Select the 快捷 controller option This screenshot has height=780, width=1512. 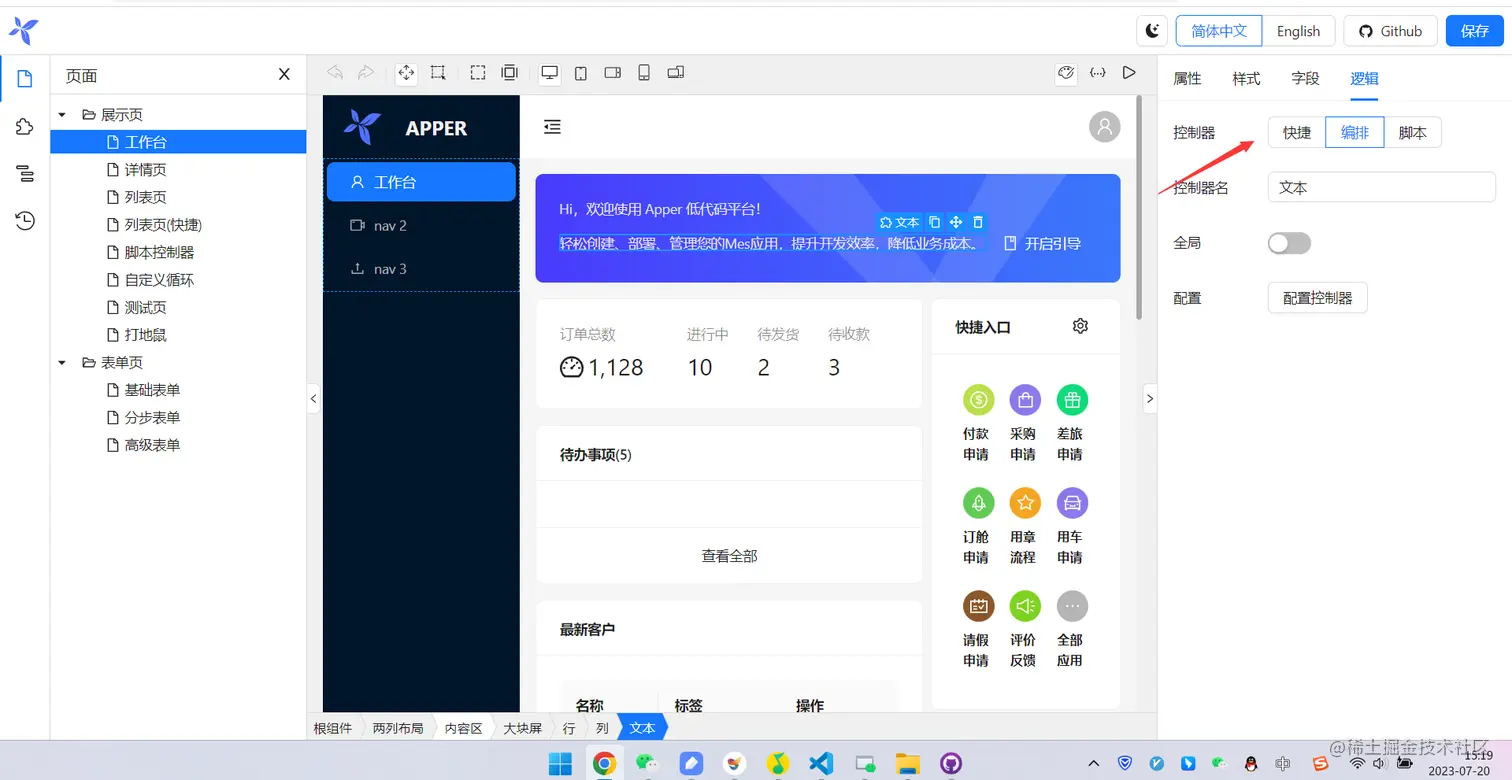tap(1297, 132)
